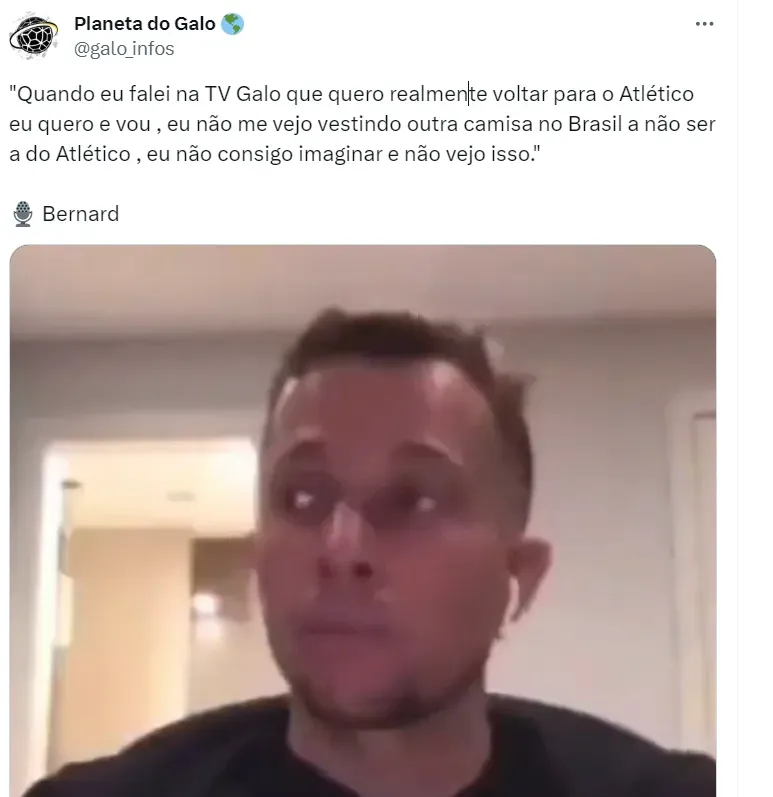Click the name Bernard under the quote
The image size is (773, 797).
(x=80, y=214)
